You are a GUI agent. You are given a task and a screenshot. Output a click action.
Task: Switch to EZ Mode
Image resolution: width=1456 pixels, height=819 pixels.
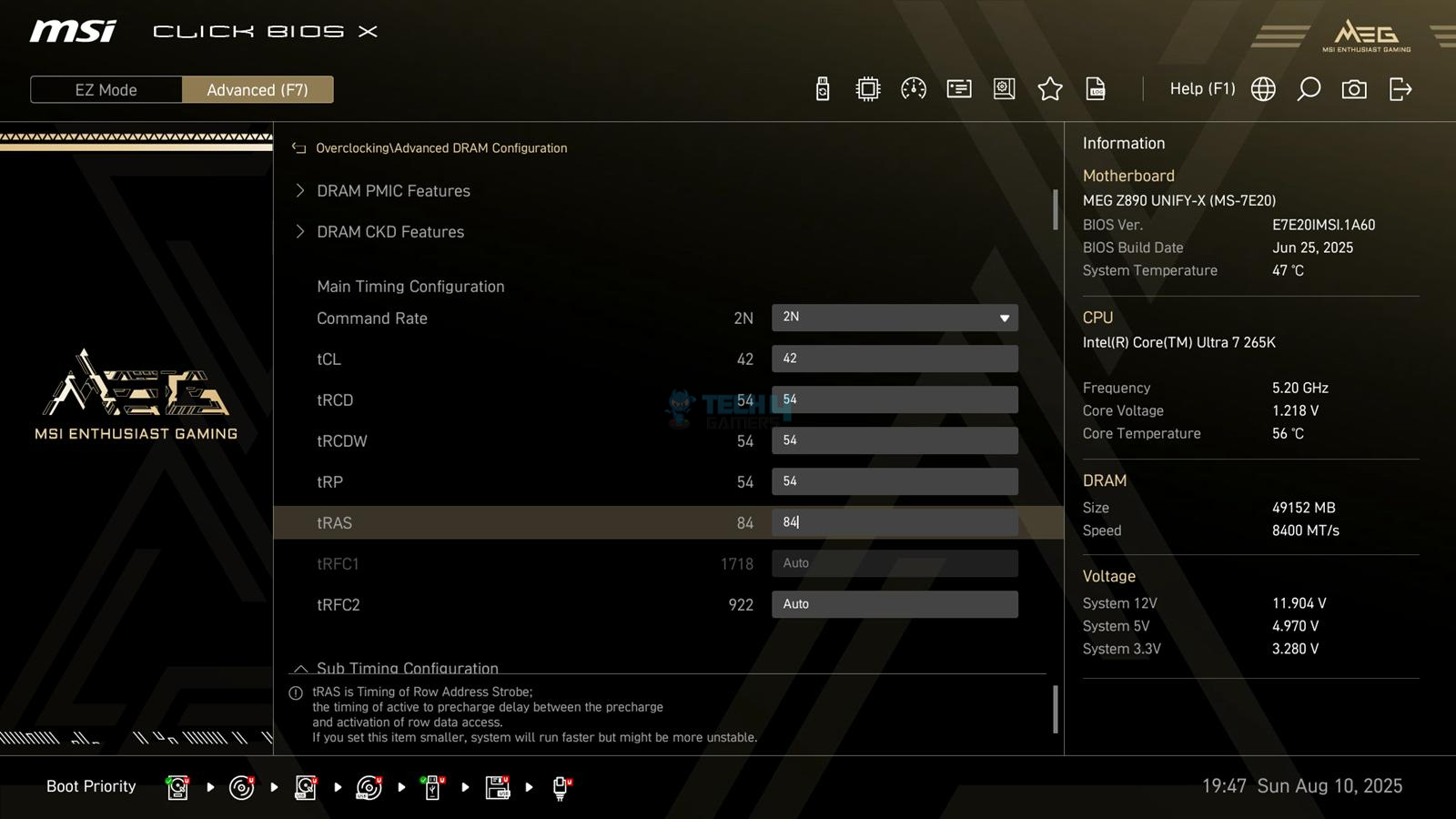[x=106, y=90]
